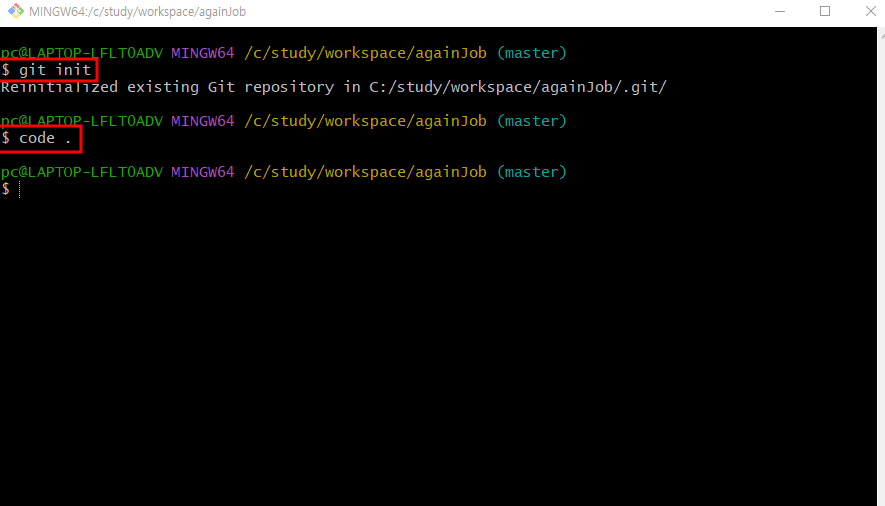Maximize the MINGW64 terminal window

[x=825, y=11]
